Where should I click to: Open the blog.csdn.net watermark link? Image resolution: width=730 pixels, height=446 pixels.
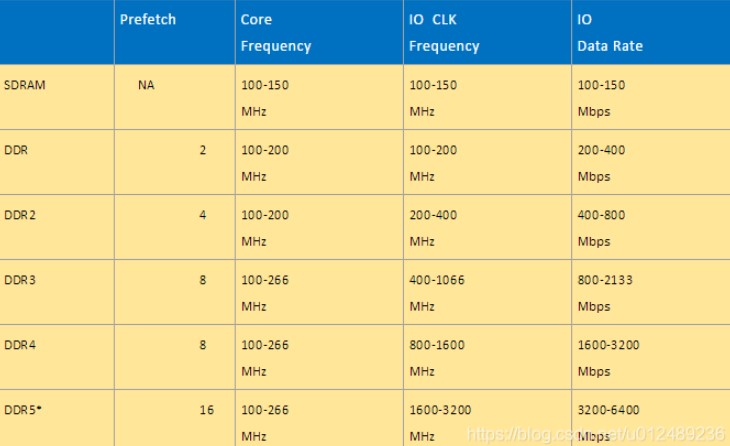click(x=596, y=433)
